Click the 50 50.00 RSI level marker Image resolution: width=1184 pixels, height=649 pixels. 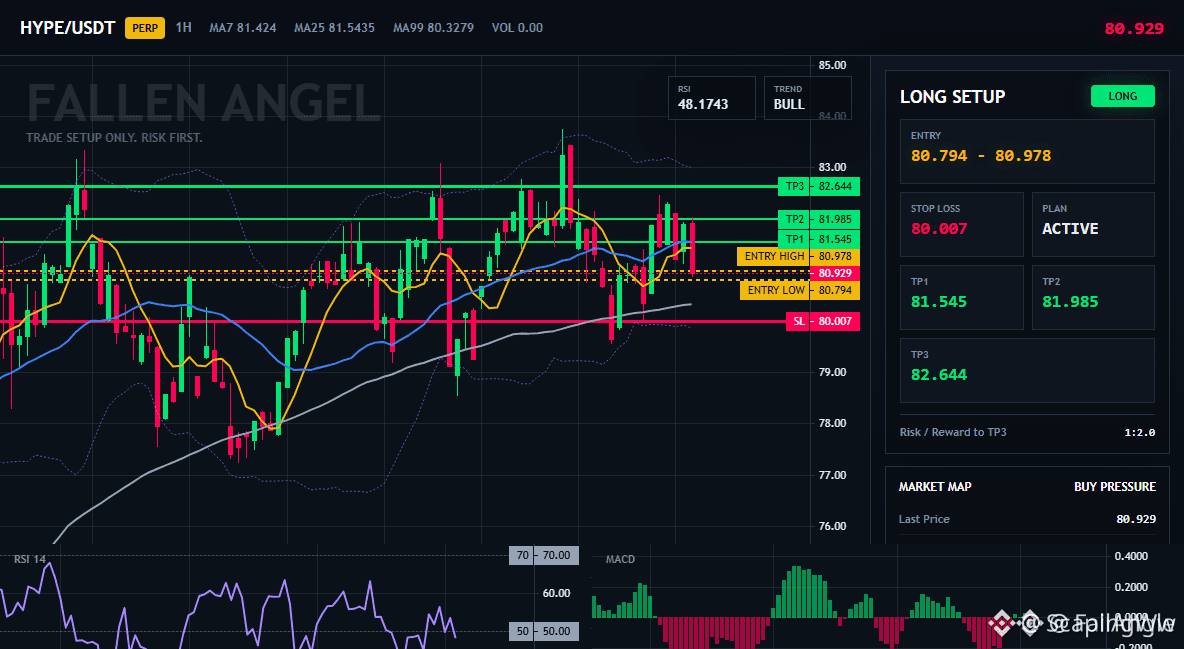point(544,631)
